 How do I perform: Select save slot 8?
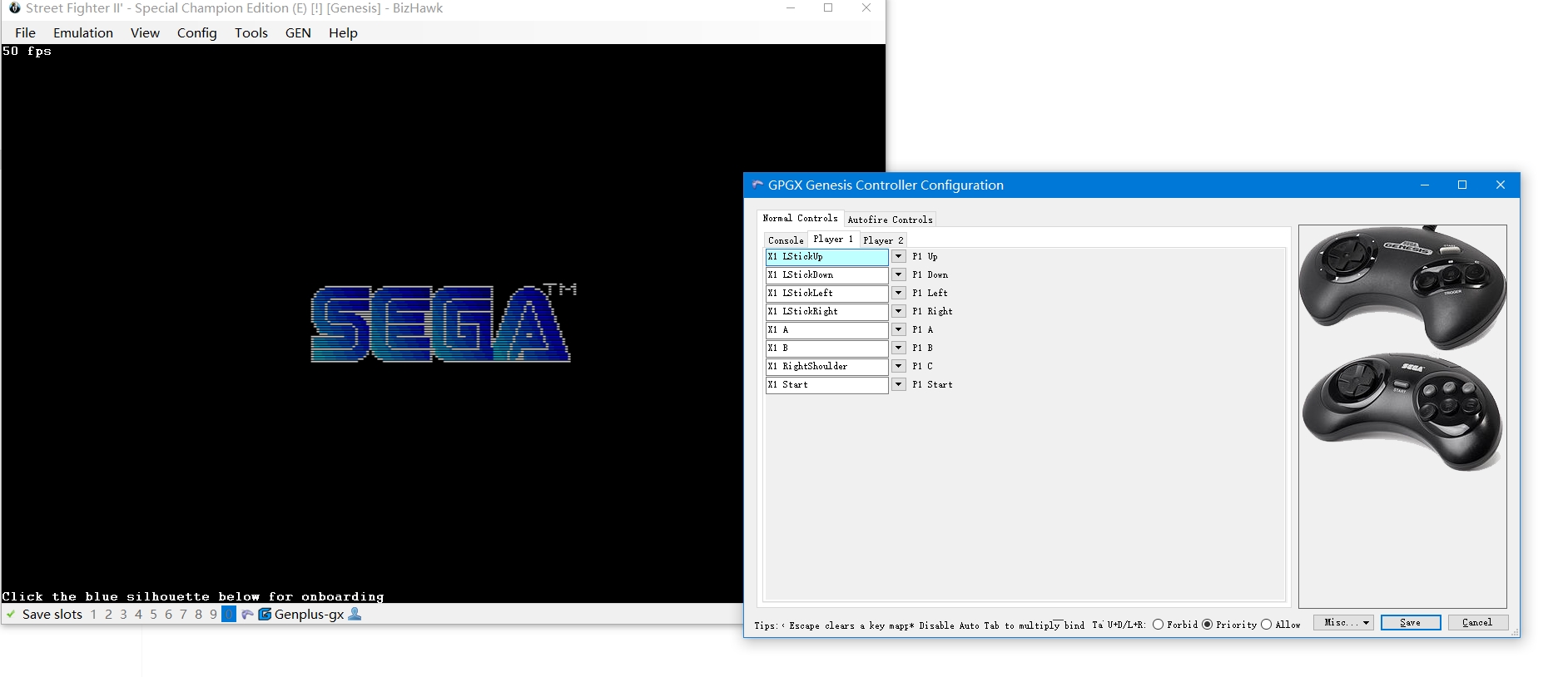pyautogui.click(x=198, y=615)
